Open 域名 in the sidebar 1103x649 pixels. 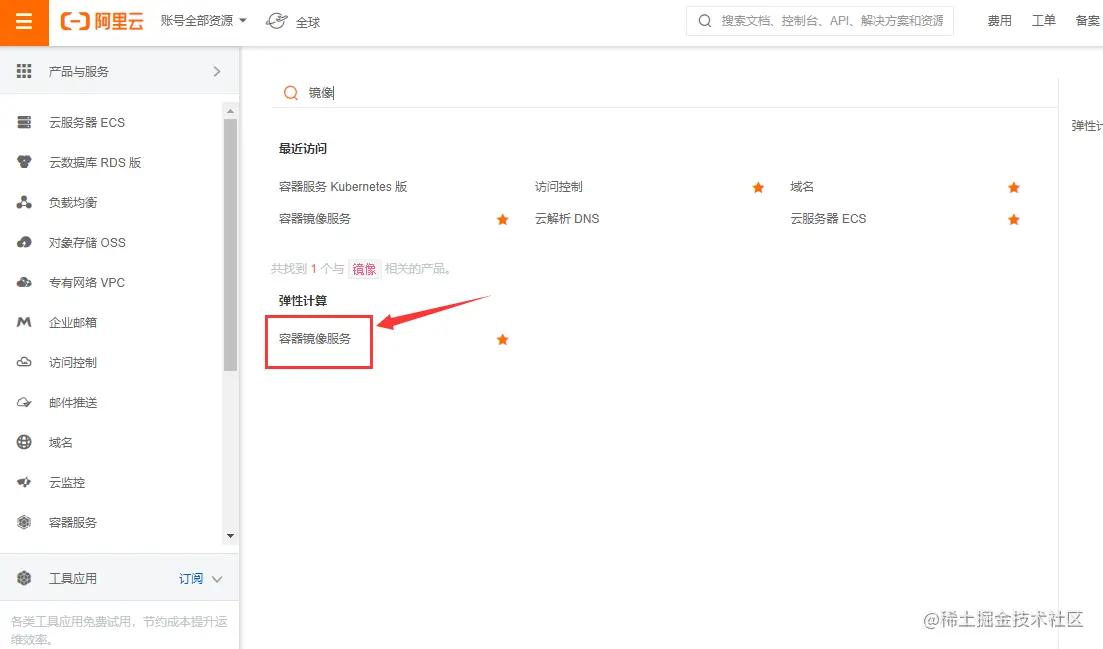(60, 443)
